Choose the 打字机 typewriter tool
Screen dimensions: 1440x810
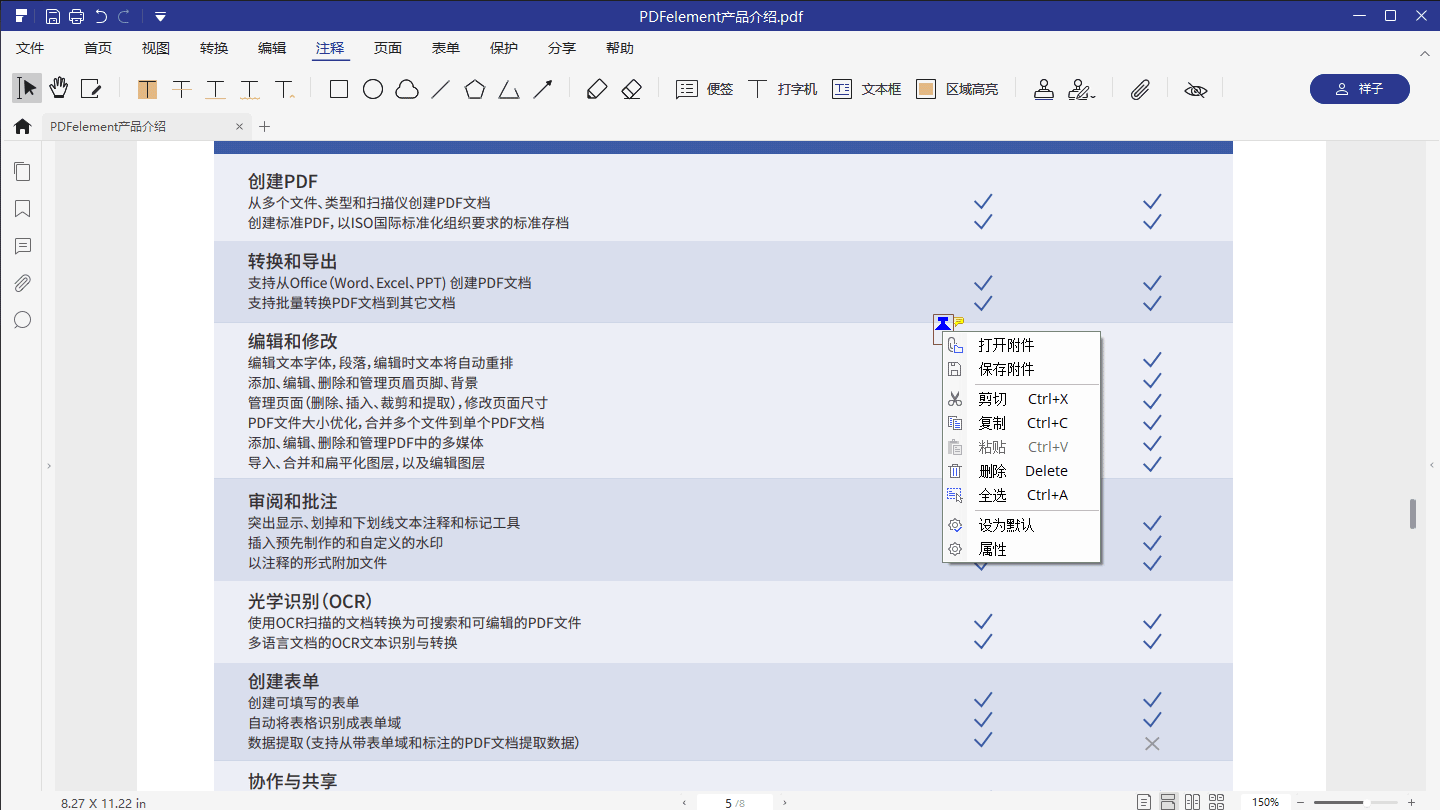(783, 89)
